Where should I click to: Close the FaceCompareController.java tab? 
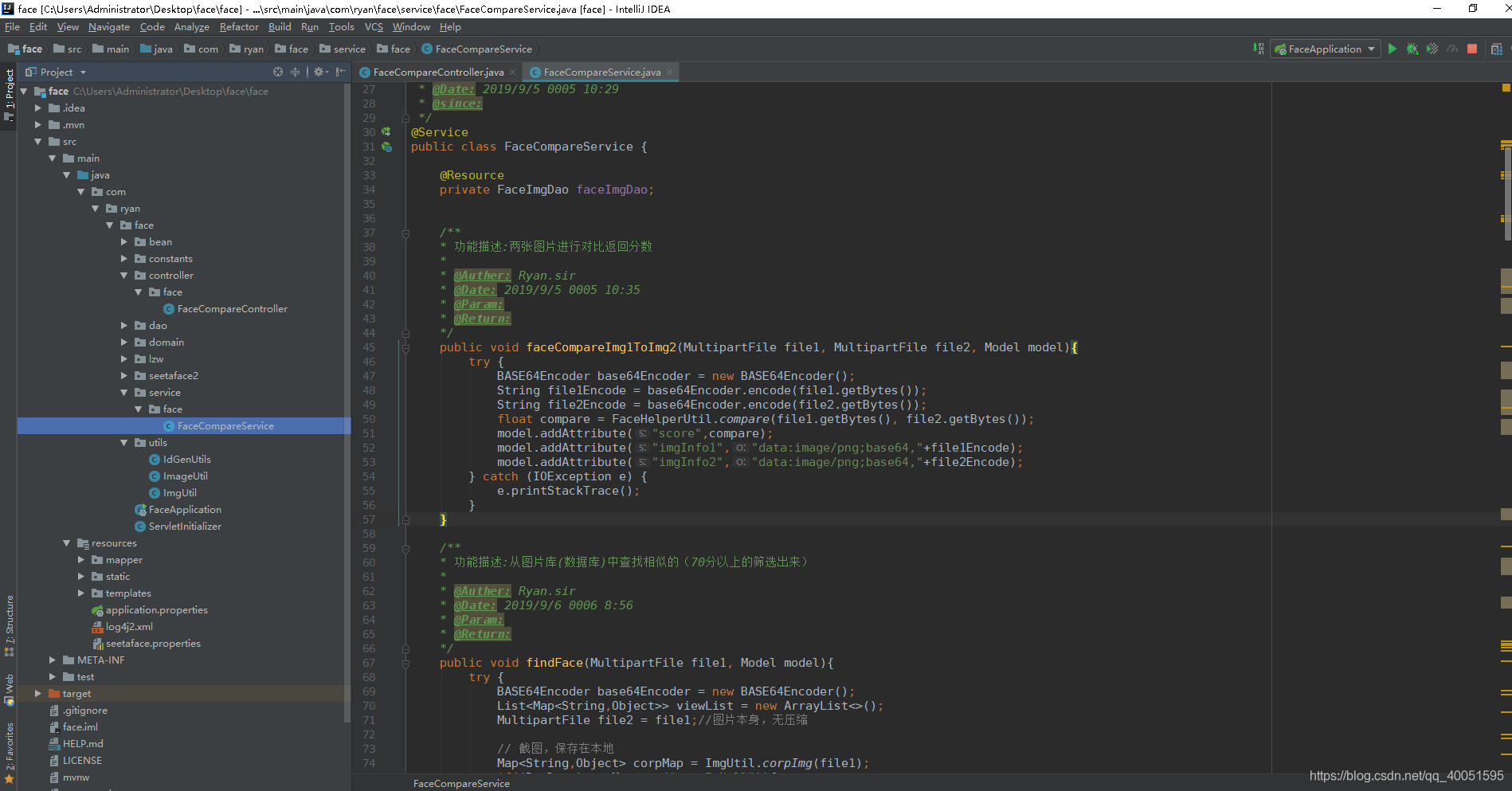(512, 72)
